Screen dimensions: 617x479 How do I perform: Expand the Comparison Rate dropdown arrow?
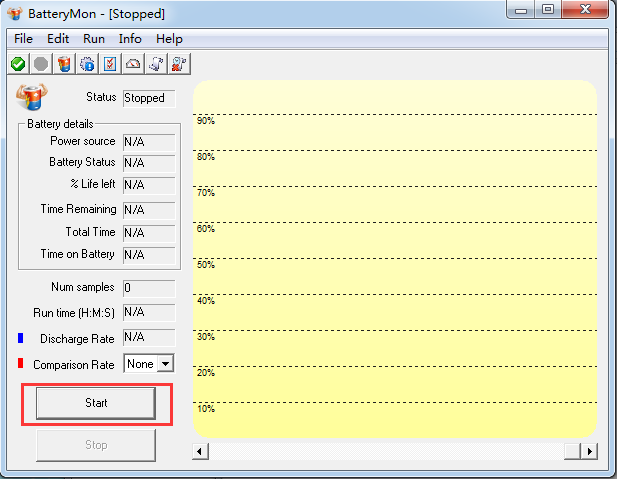[166, 364]
